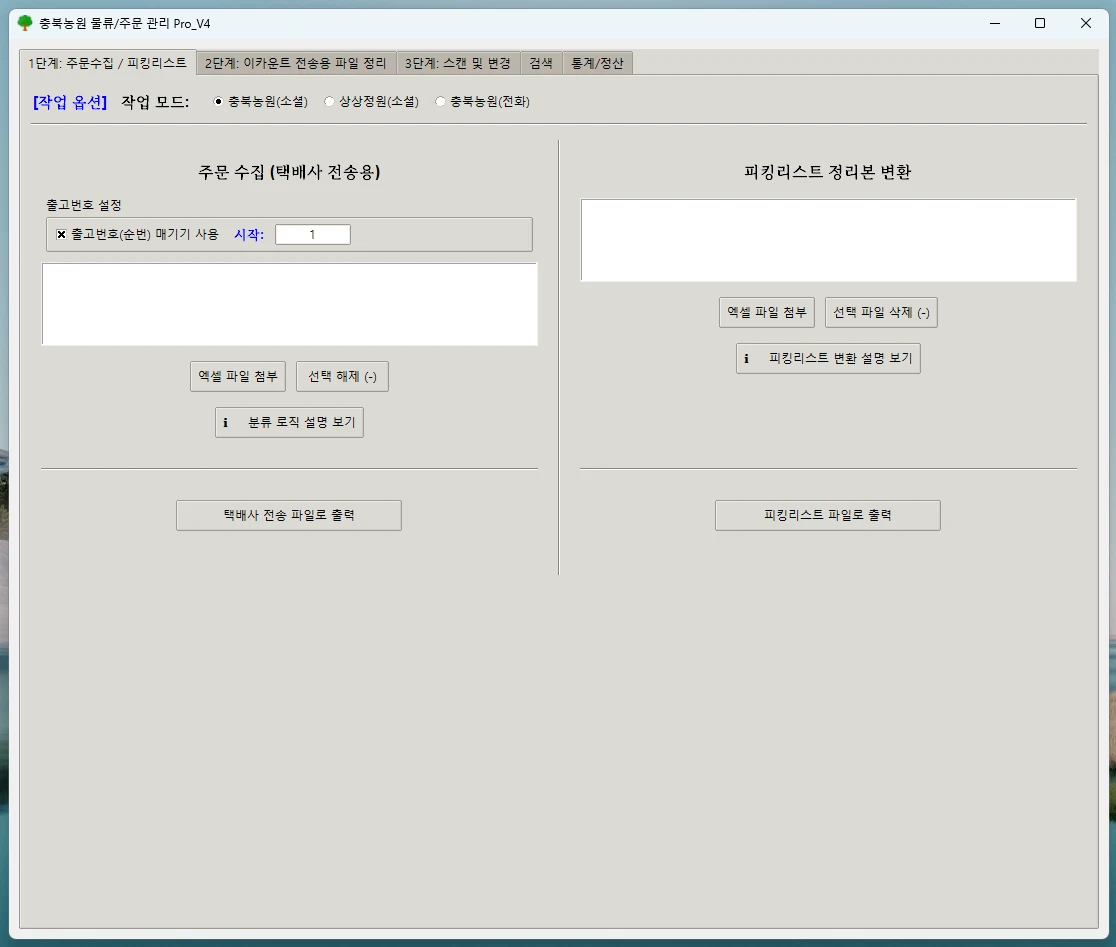Click the 시작 number input field
Image resolution: width=1116 pixels, height=947 pixels.
(313, 234)
